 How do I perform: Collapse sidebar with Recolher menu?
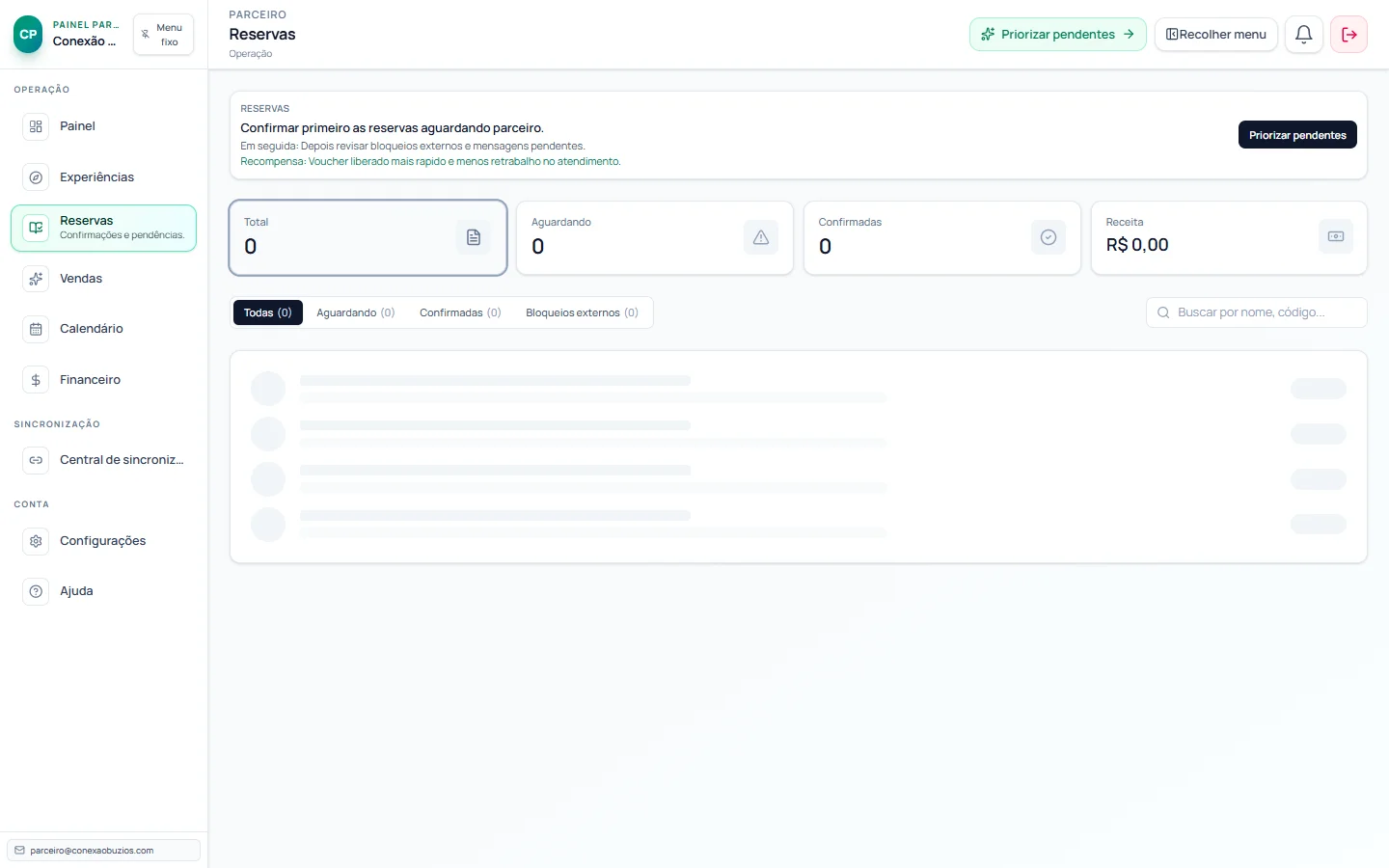[x=1215, y=35]
